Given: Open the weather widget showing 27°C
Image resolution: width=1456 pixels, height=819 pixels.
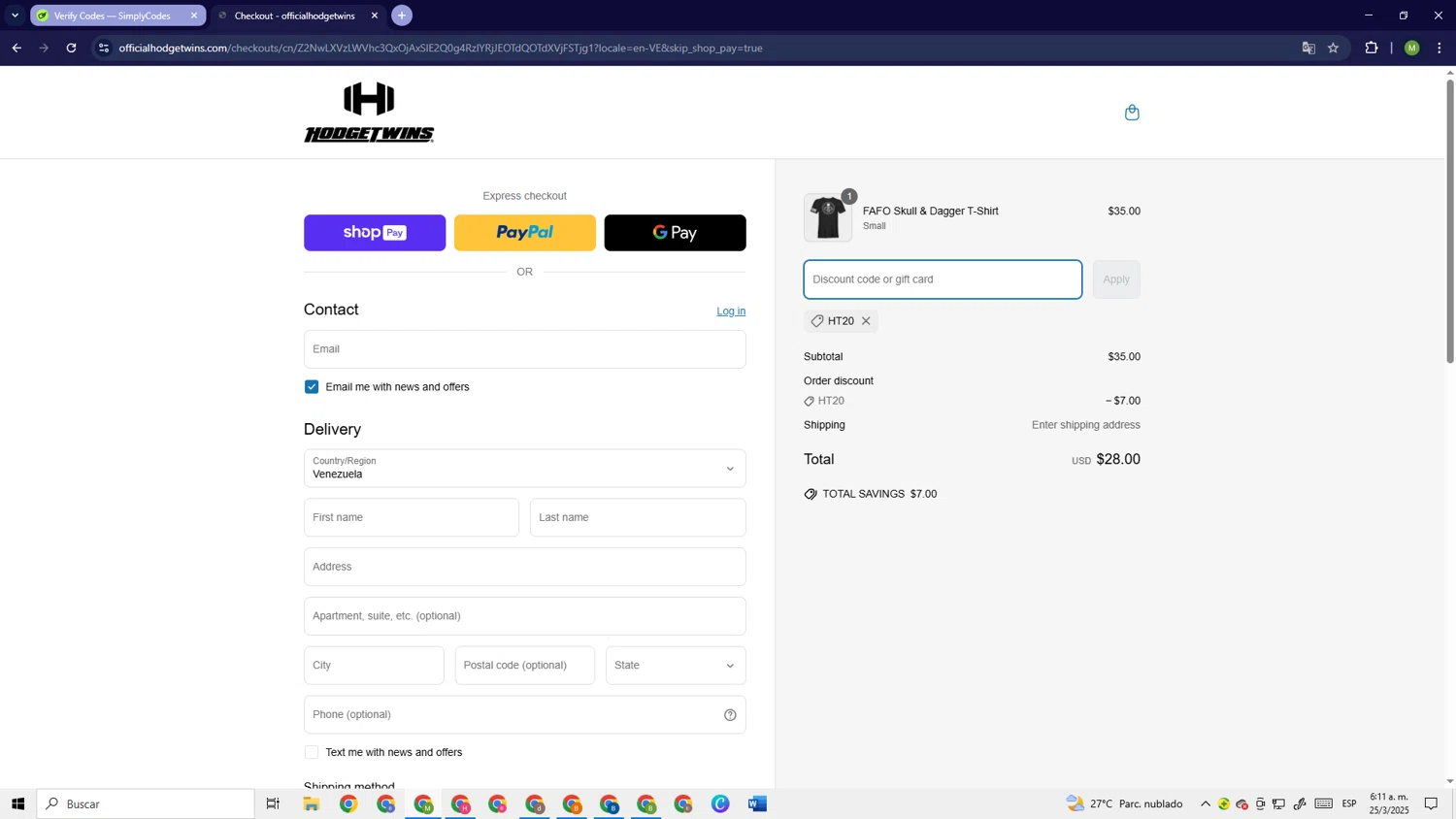Looking at the screenshot, I should pyautogui.click(x=1124, y=803).
